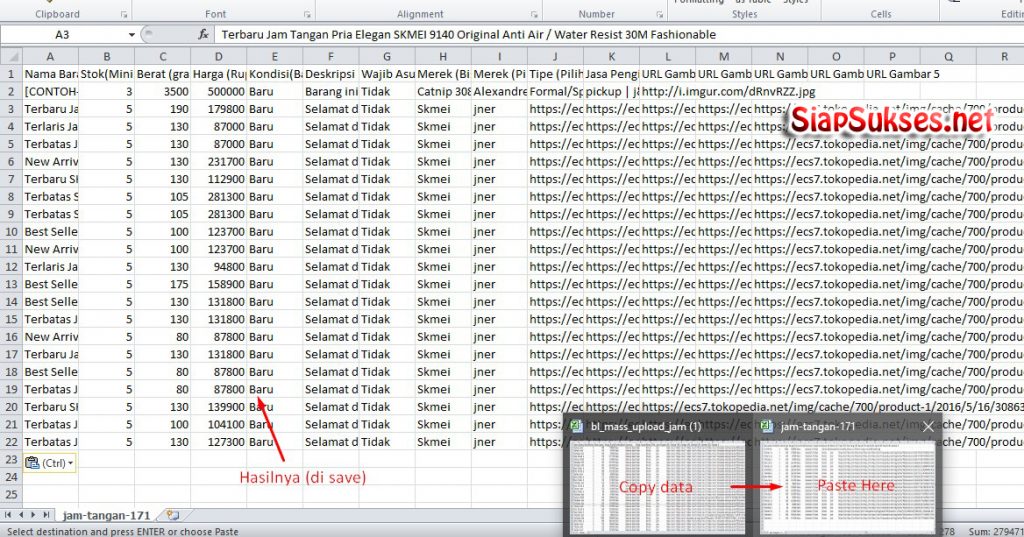Open the Clipboard group dialog launcher
The width and height of the screenshot is (1024, 537).
click(124, 14)
